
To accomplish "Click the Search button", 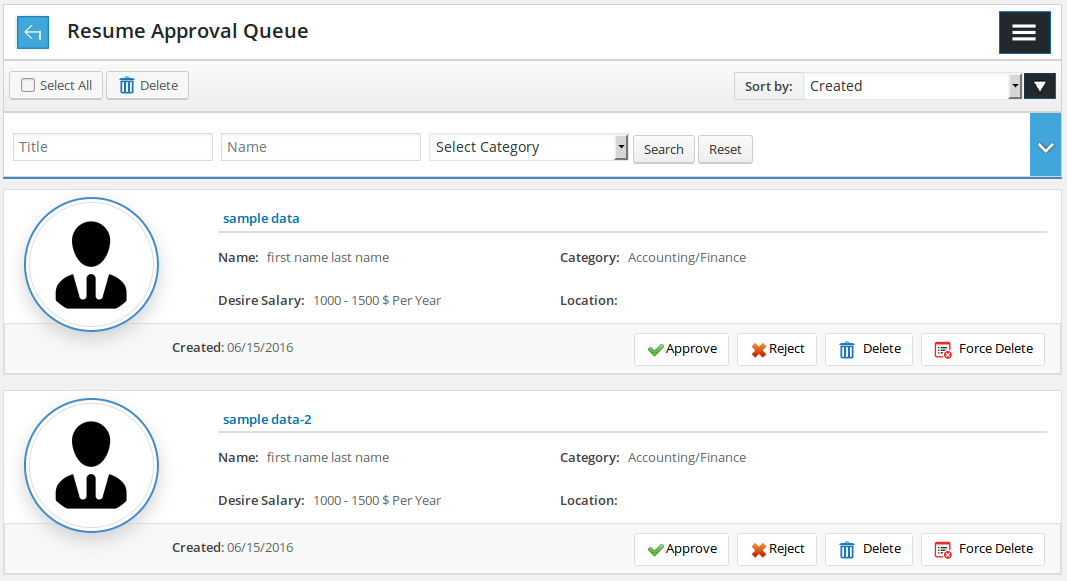I will tap(663, 150).
